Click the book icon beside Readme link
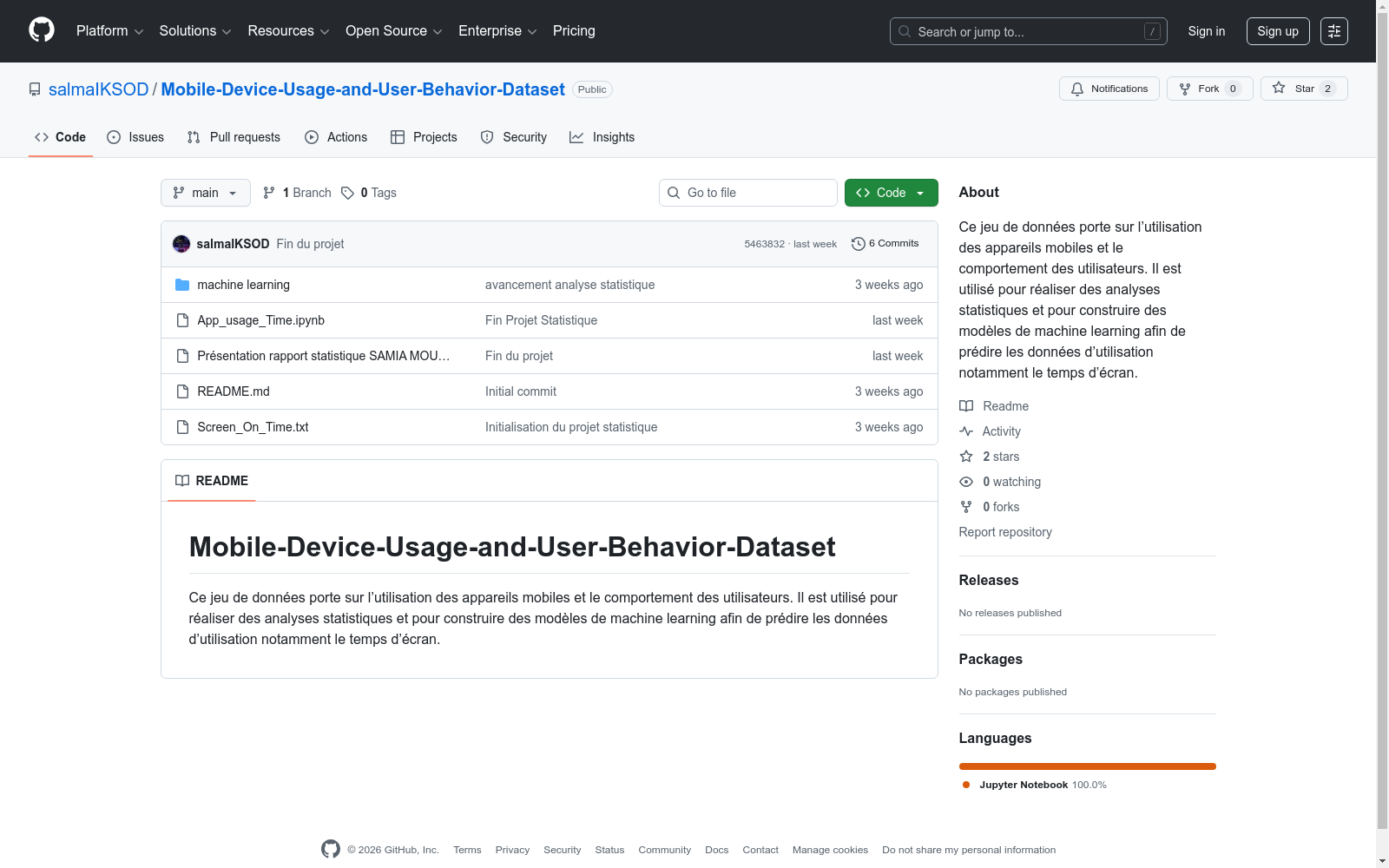Screen dimensions: 1389x868 (x=966, y=406)
